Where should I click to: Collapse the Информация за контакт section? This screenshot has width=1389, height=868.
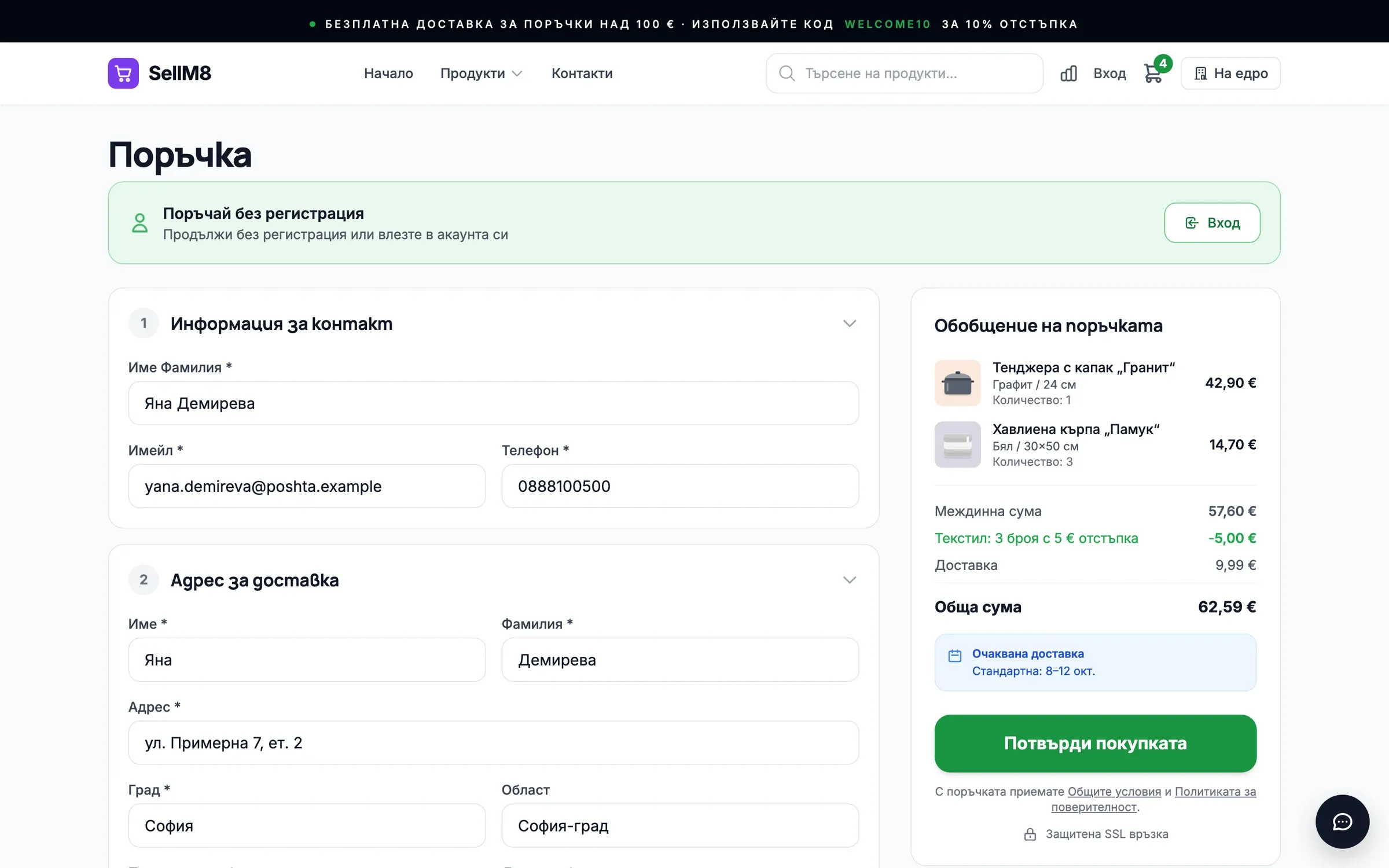click(849, 323)
